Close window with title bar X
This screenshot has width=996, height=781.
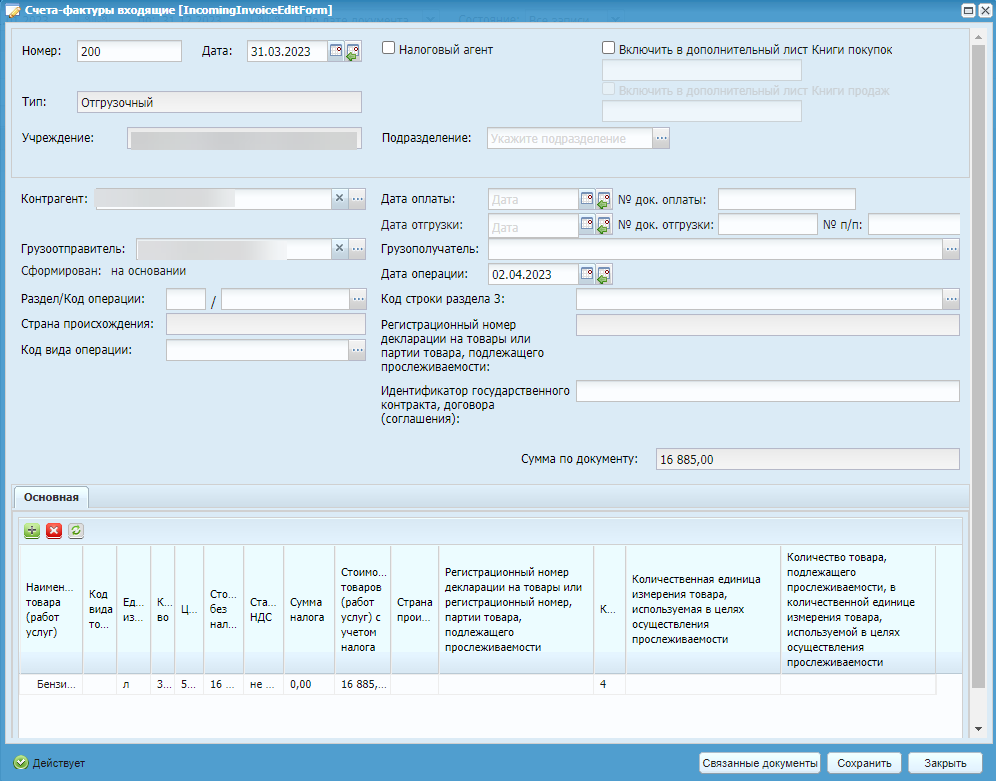[x=983, y=10]
